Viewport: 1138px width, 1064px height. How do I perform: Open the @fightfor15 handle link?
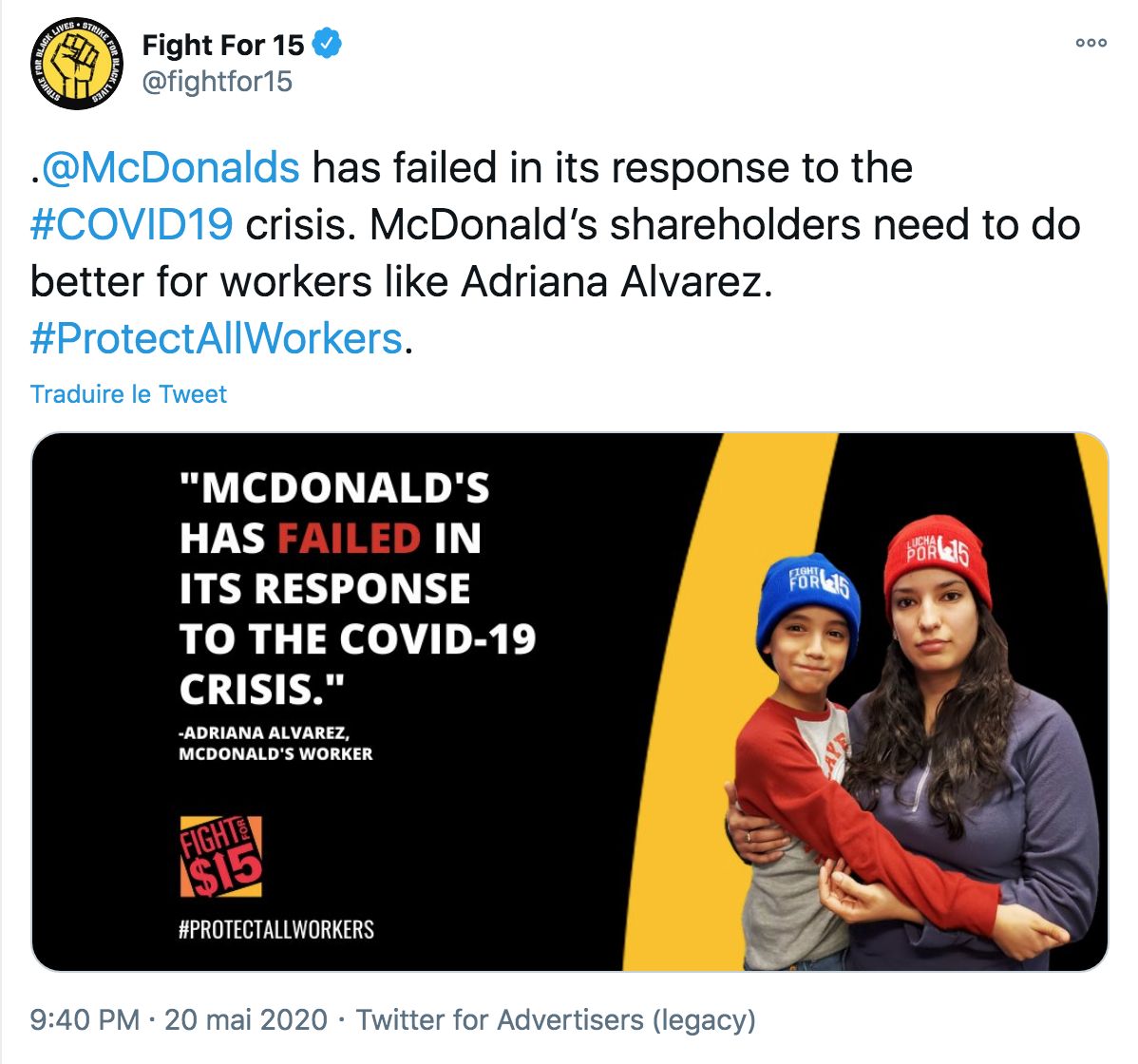217,82
